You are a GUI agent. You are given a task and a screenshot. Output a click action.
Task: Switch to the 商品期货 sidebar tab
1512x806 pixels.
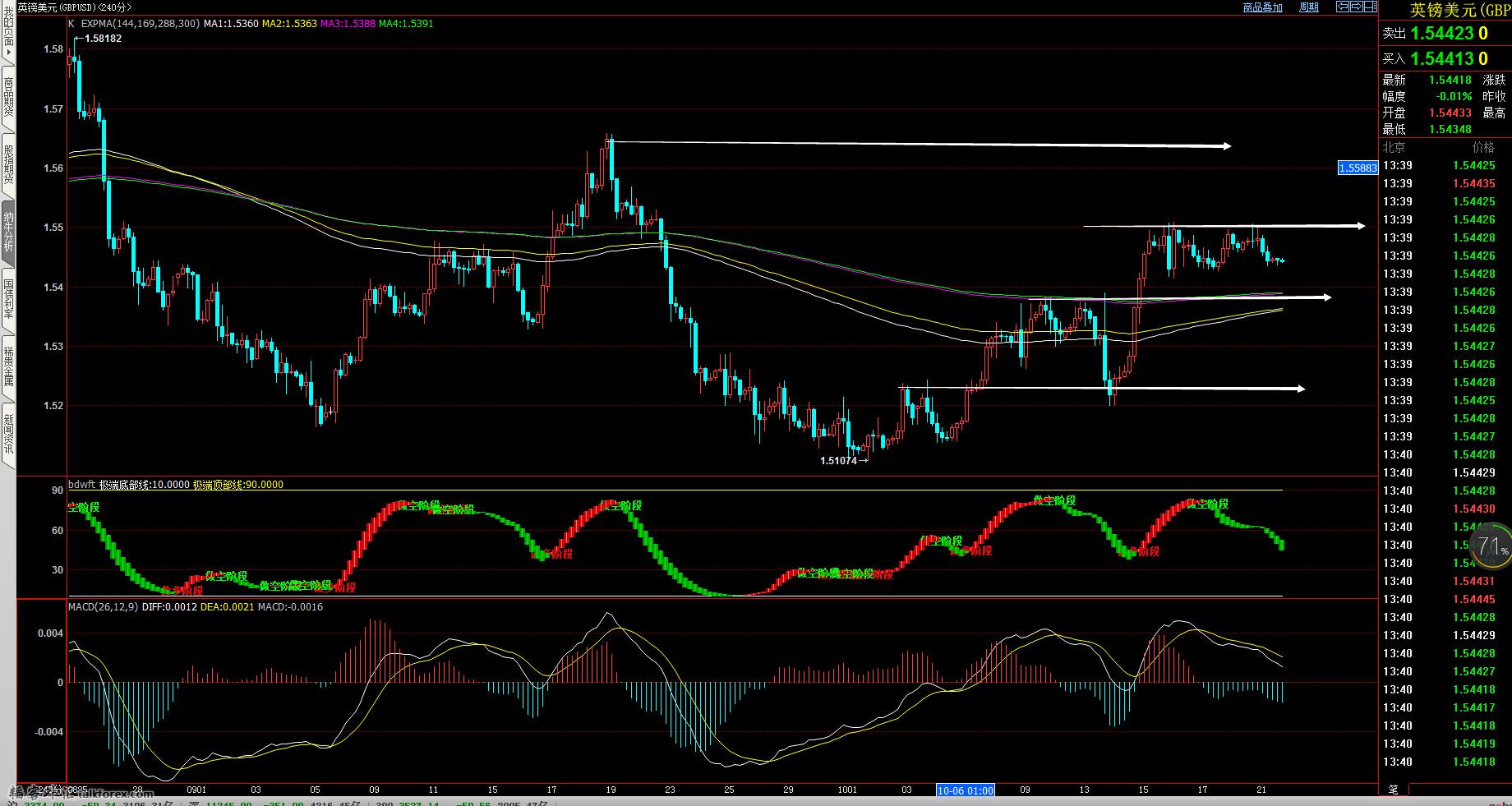[8, 97]
